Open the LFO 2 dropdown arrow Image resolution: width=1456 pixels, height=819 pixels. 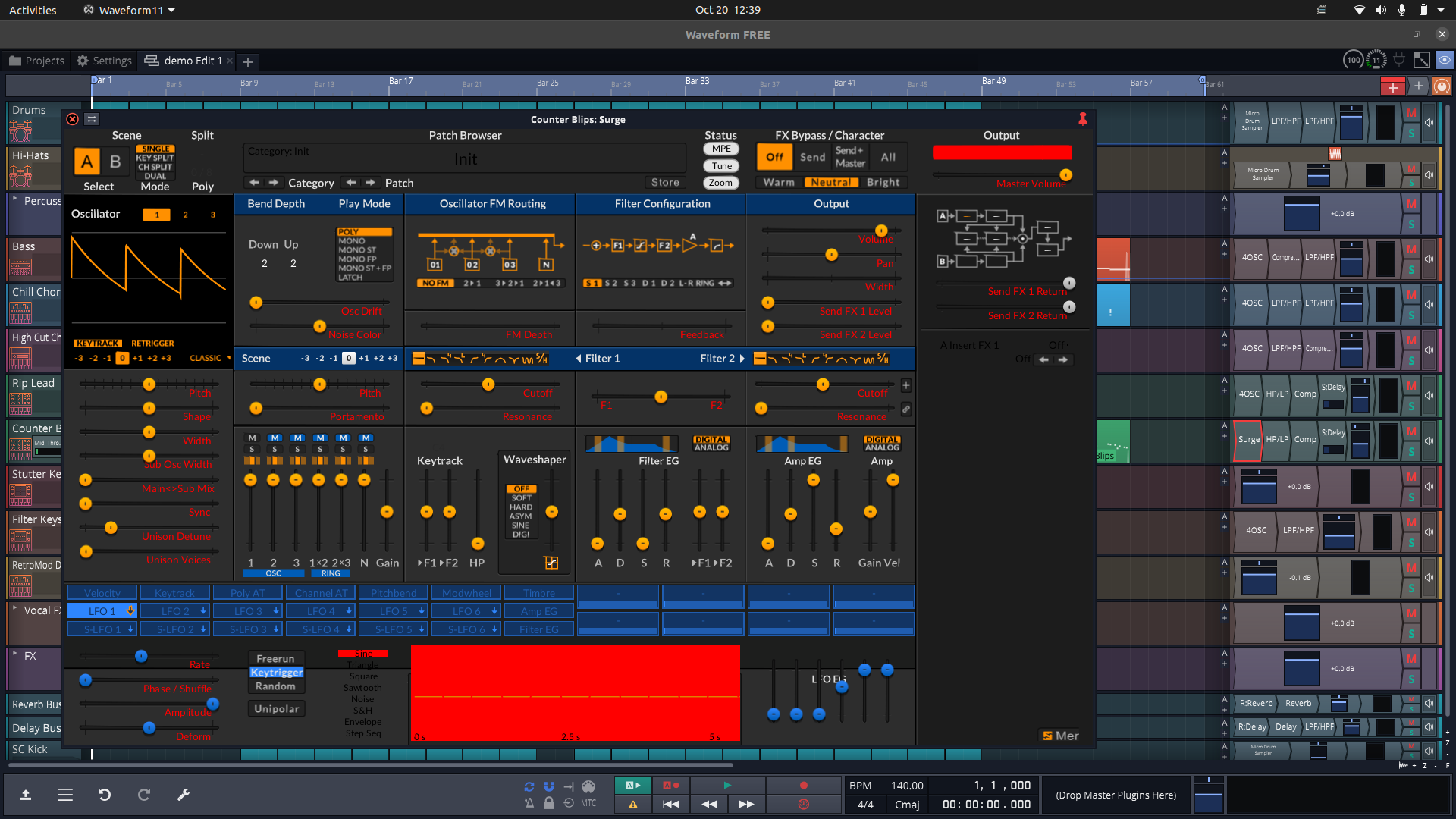[x=203, y=611]
